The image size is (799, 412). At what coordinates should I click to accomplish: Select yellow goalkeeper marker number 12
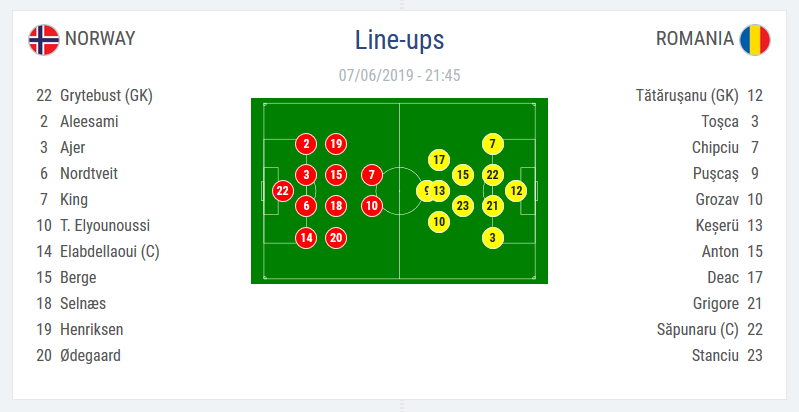click(516, 190)
